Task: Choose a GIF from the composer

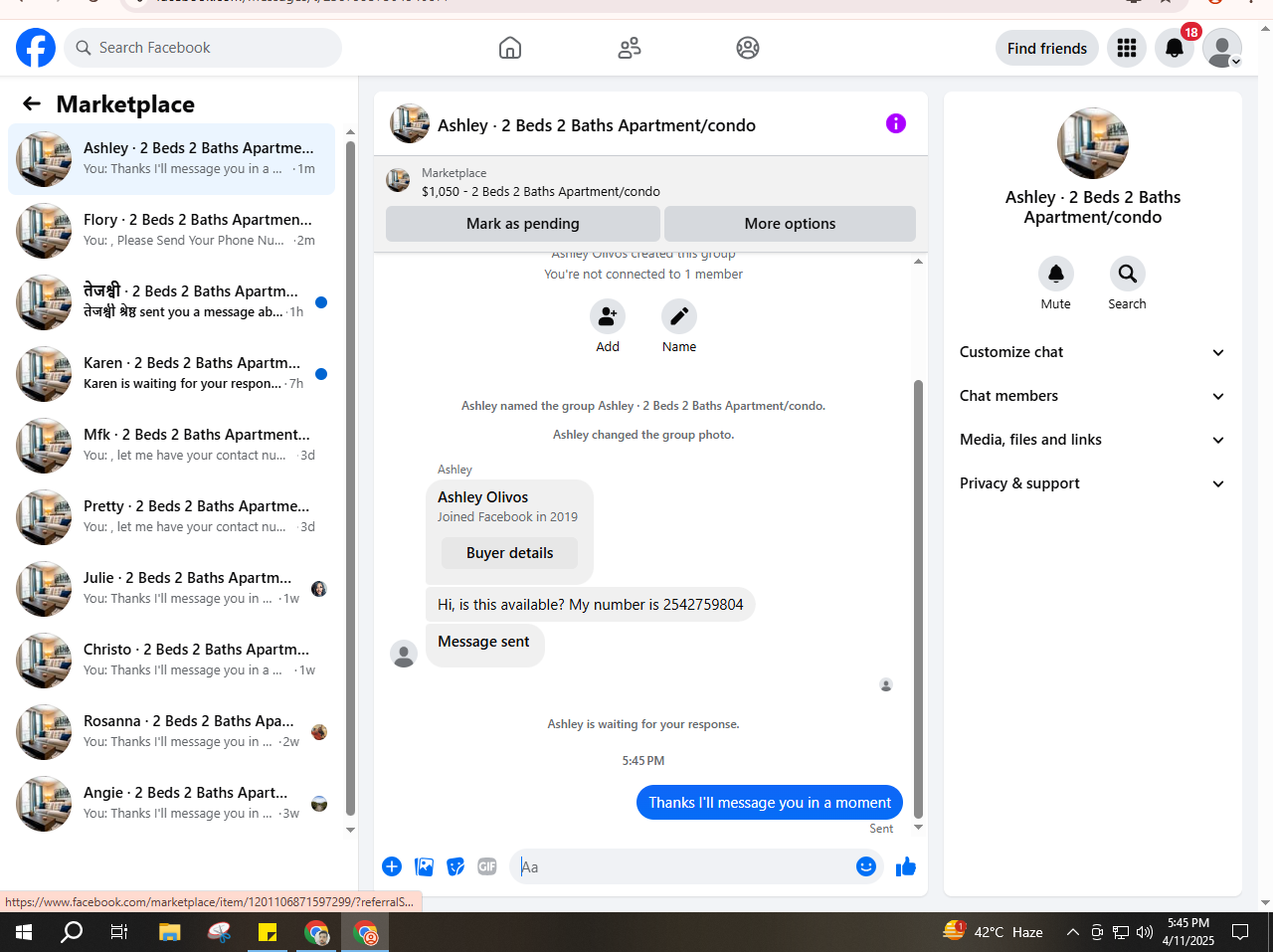Action: tap(487, 866)
